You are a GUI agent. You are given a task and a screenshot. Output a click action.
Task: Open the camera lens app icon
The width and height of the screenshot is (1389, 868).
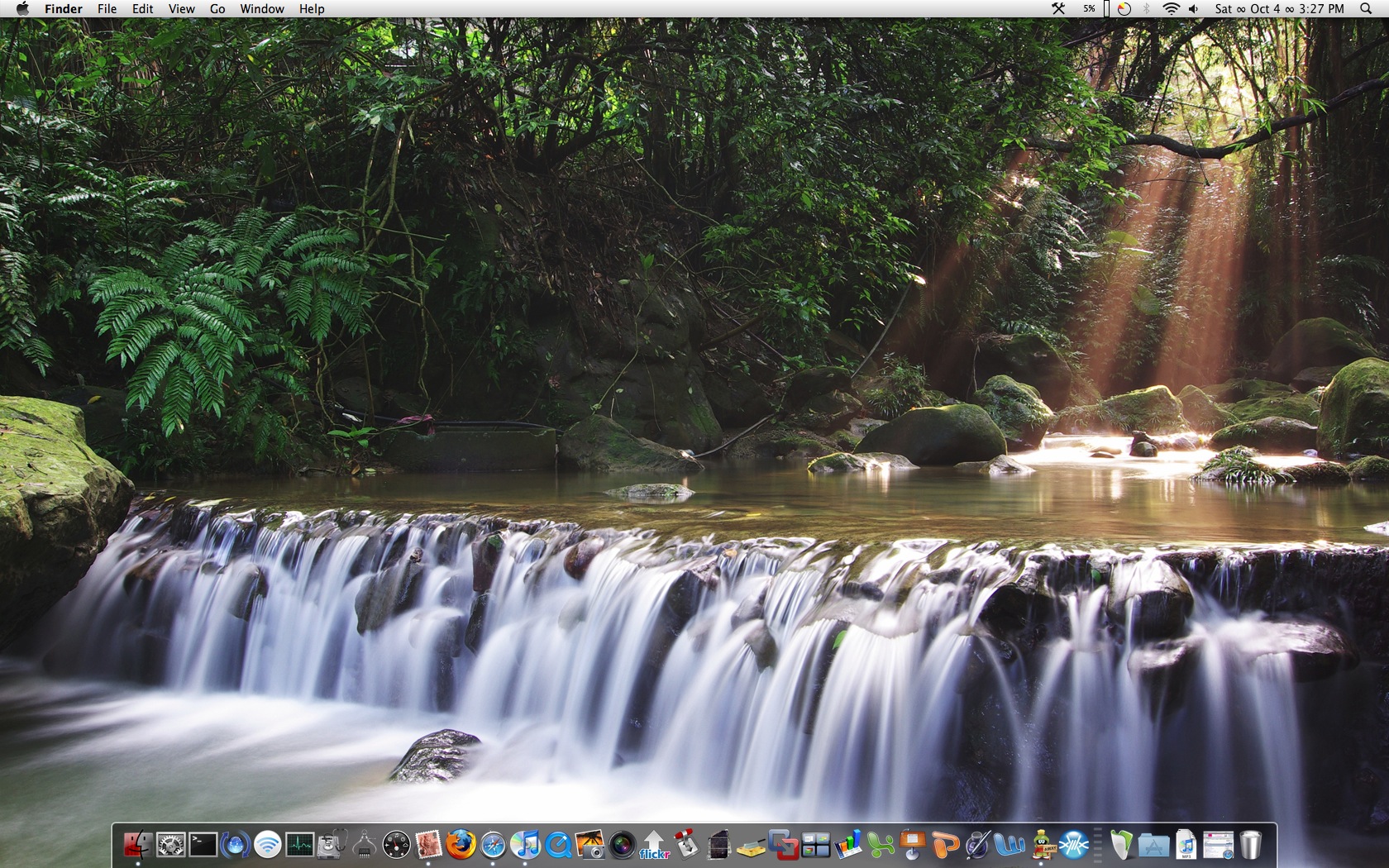(x=623, y=844)
